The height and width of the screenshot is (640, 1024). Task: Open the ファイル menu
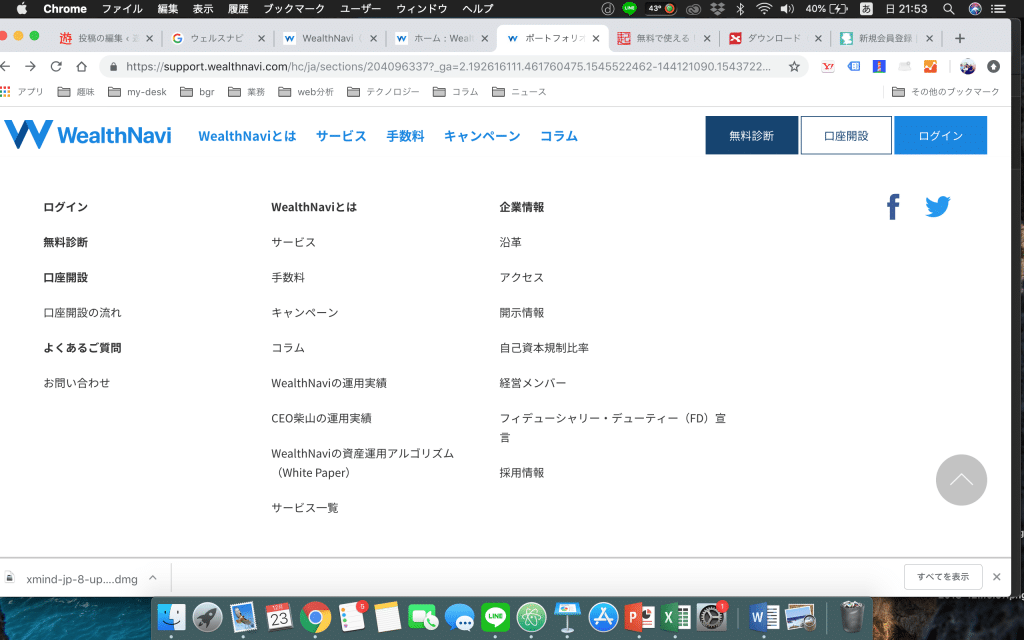tap(122, 8)
